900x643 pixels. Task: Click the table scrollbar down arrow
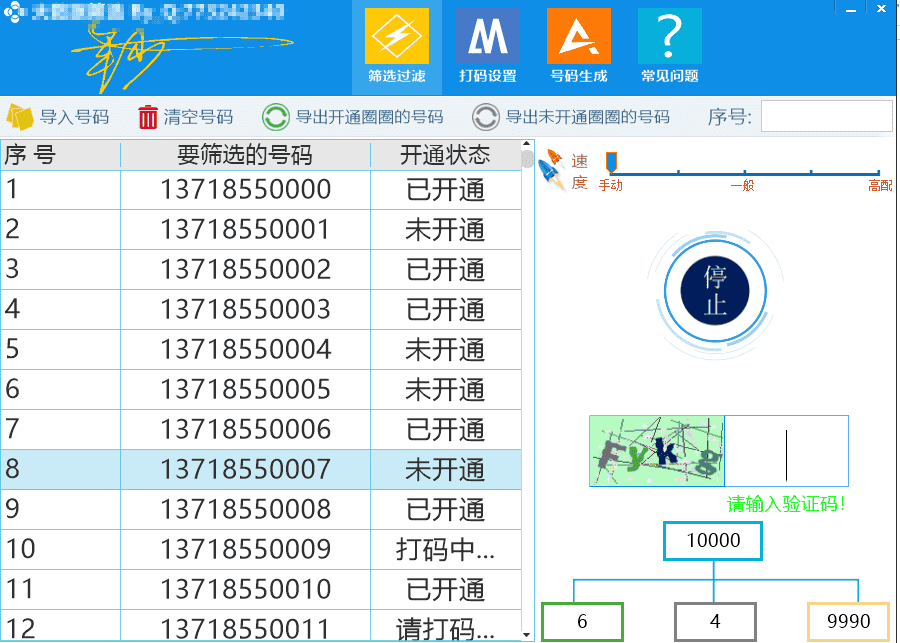[x=528, y=632]
